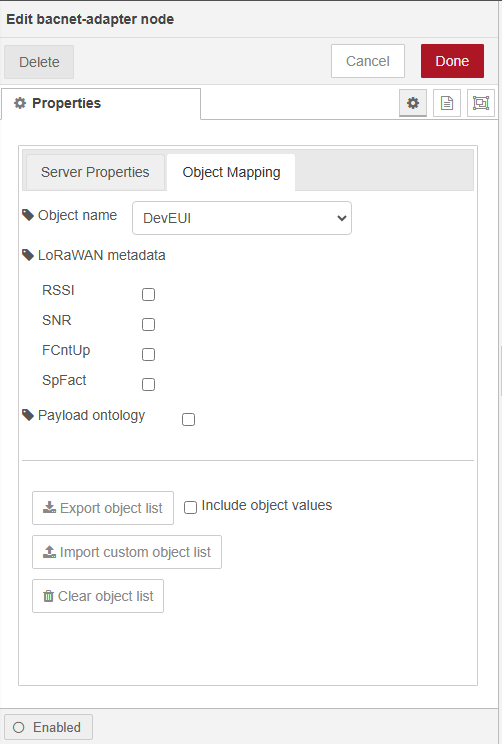Toggle the SpFact checkbox
The width and height of the screenshot is (502, 744).
[149, 384]
